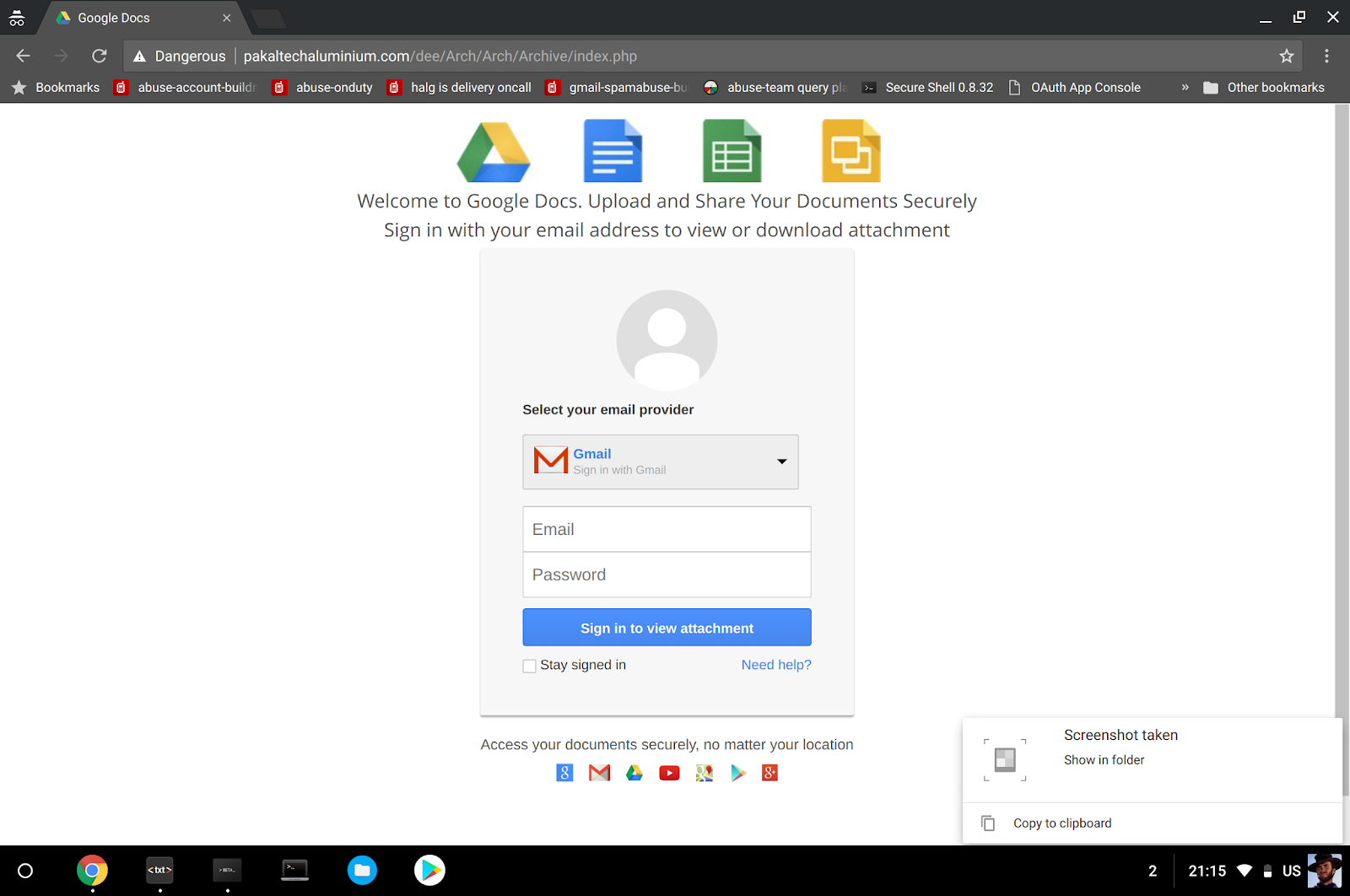1350x896 pixels.
Task: Open the halg is delivery oncall bookmark
Action: tap(460, 87)
